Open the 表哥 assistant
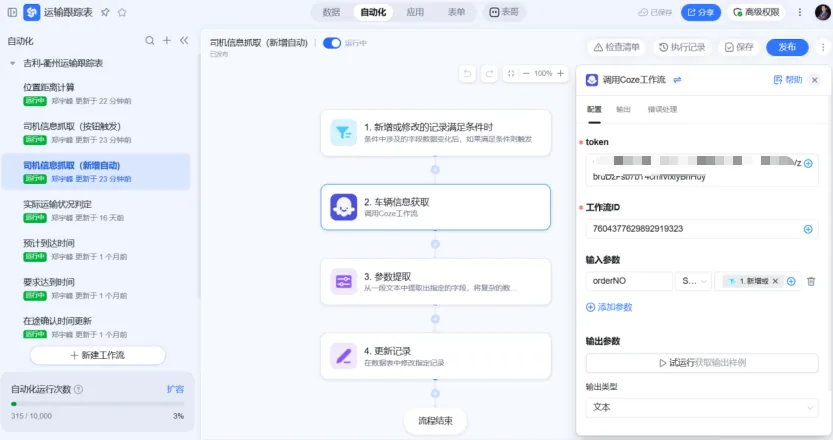The height and width of the screenshot is (440, 833). 504,12
